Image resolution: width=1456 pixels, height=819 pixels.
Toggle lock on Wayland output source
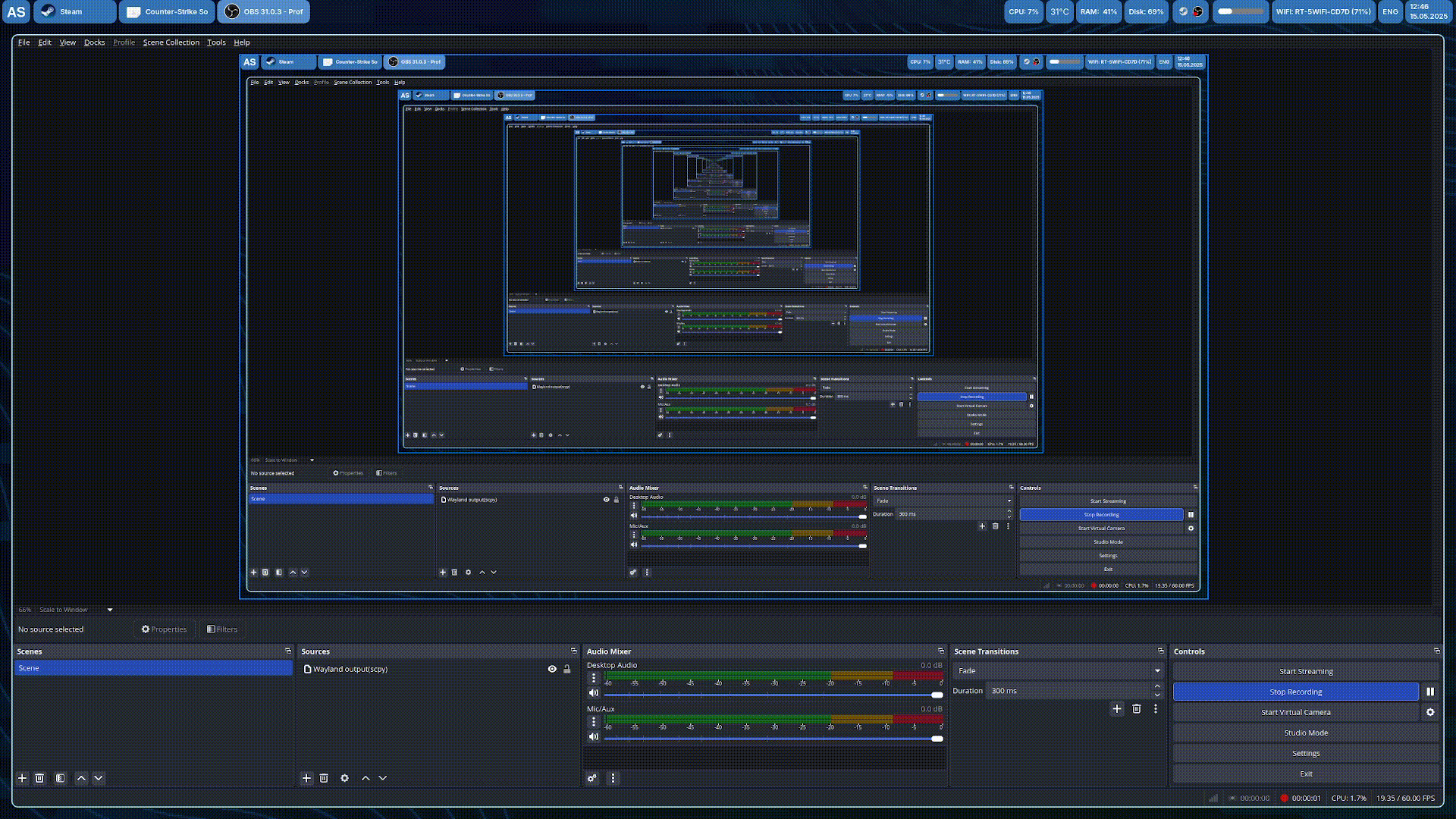[566, 669]
